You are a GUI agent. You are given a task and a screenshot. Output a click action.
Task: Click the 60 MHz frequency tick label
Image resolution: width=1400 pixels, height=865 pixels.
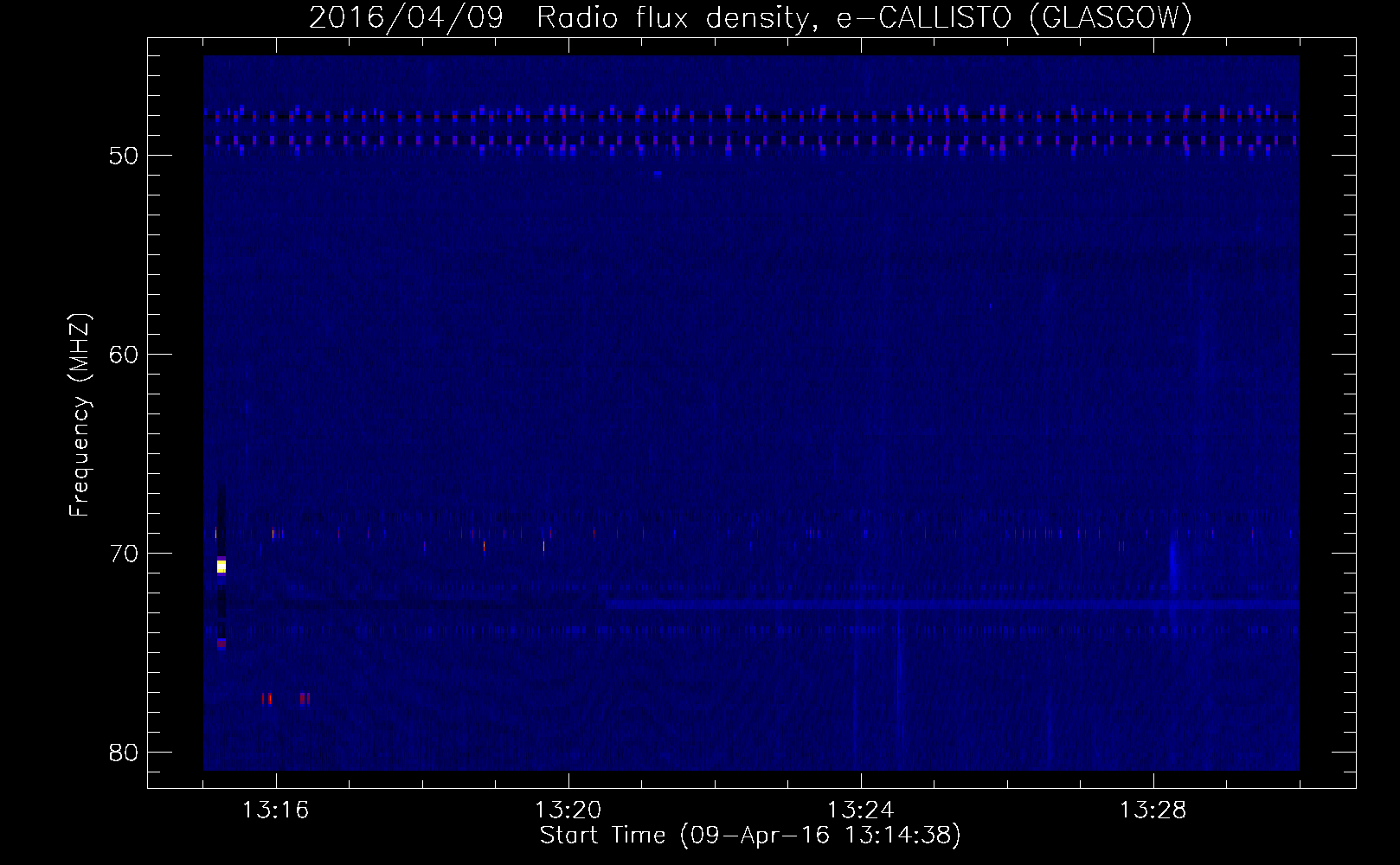click(124, 355)
